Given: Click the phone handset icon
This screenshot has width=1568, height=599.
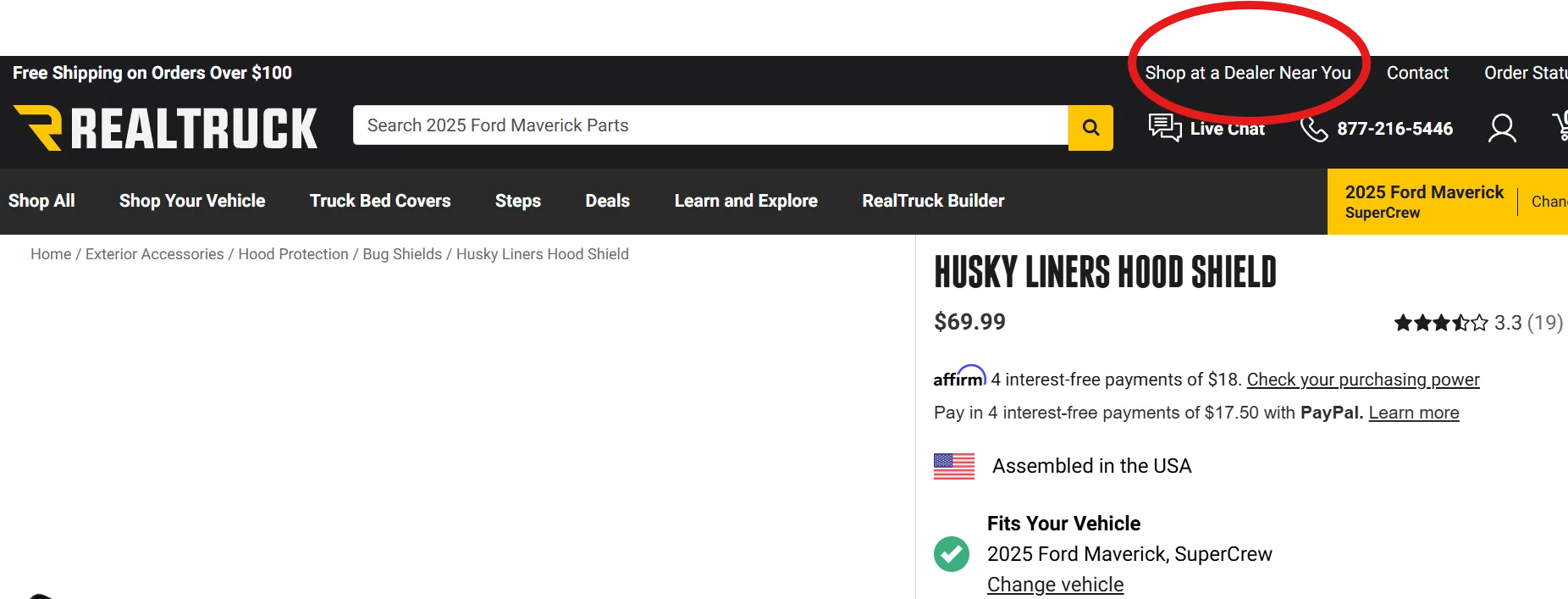Looking at the screenshot, I should tap(1314, 129).
